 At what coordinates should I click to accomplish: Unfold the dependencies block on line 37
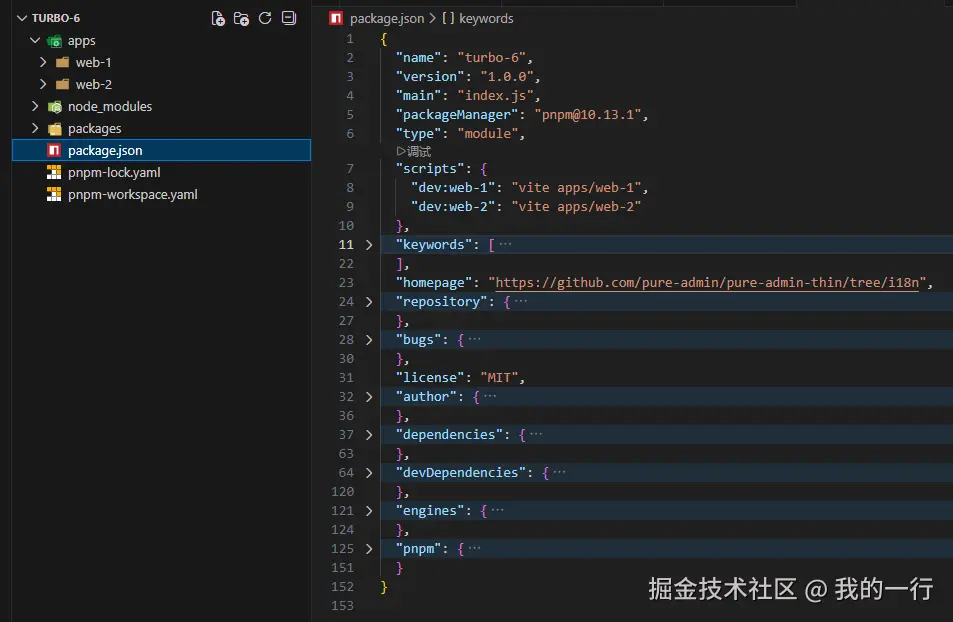tap(368, 435)
